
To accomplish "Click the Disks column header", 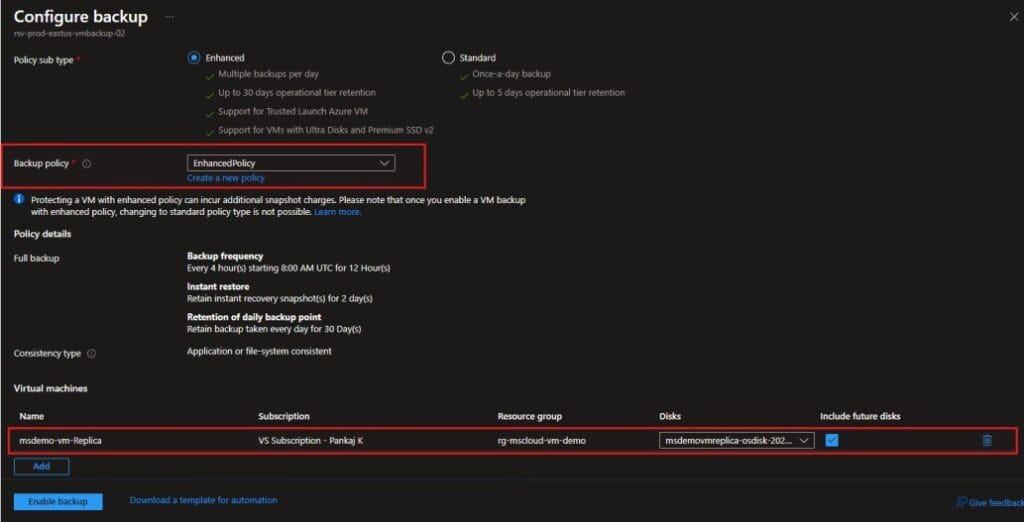I will 670,416.
